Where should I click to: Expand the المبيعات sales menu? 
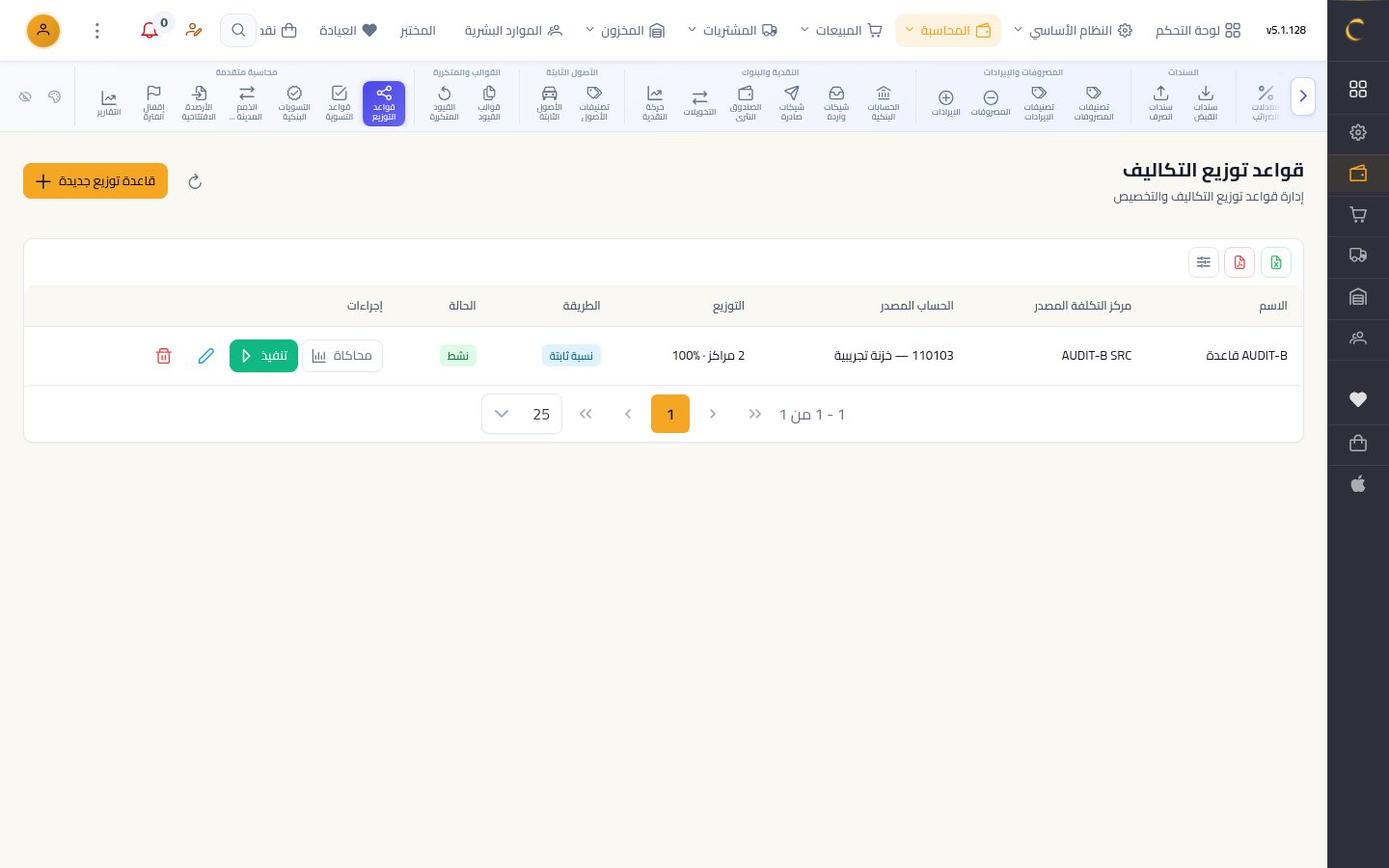tap(841, 31)
